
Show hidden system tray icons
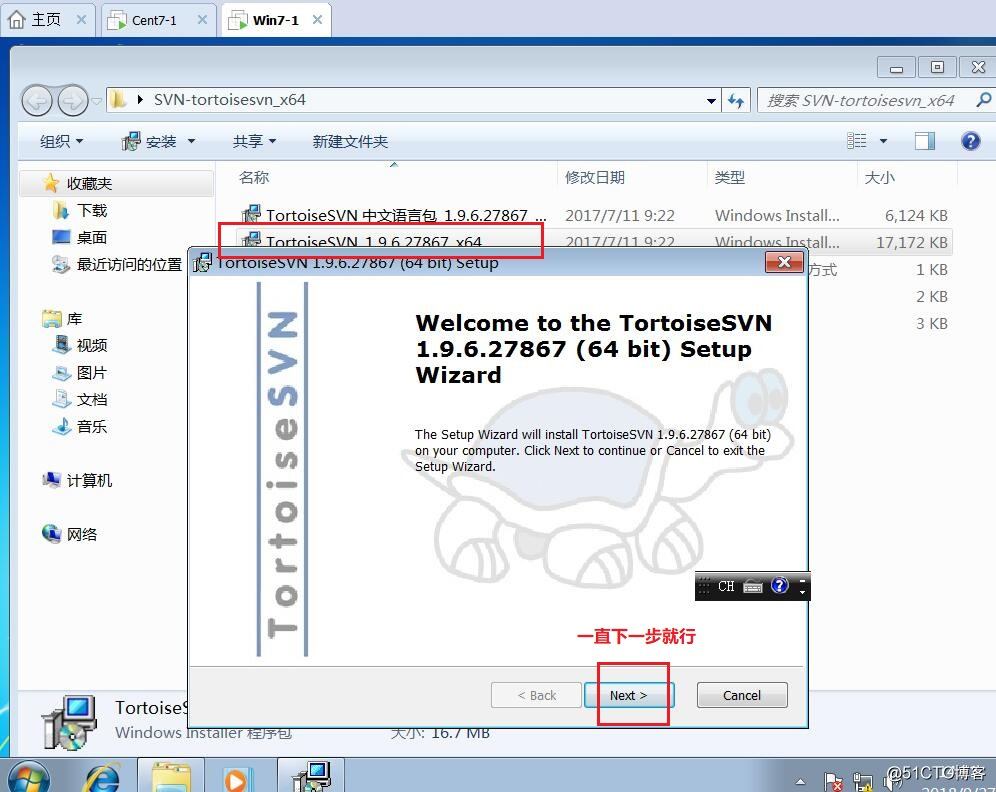point(800,782)
